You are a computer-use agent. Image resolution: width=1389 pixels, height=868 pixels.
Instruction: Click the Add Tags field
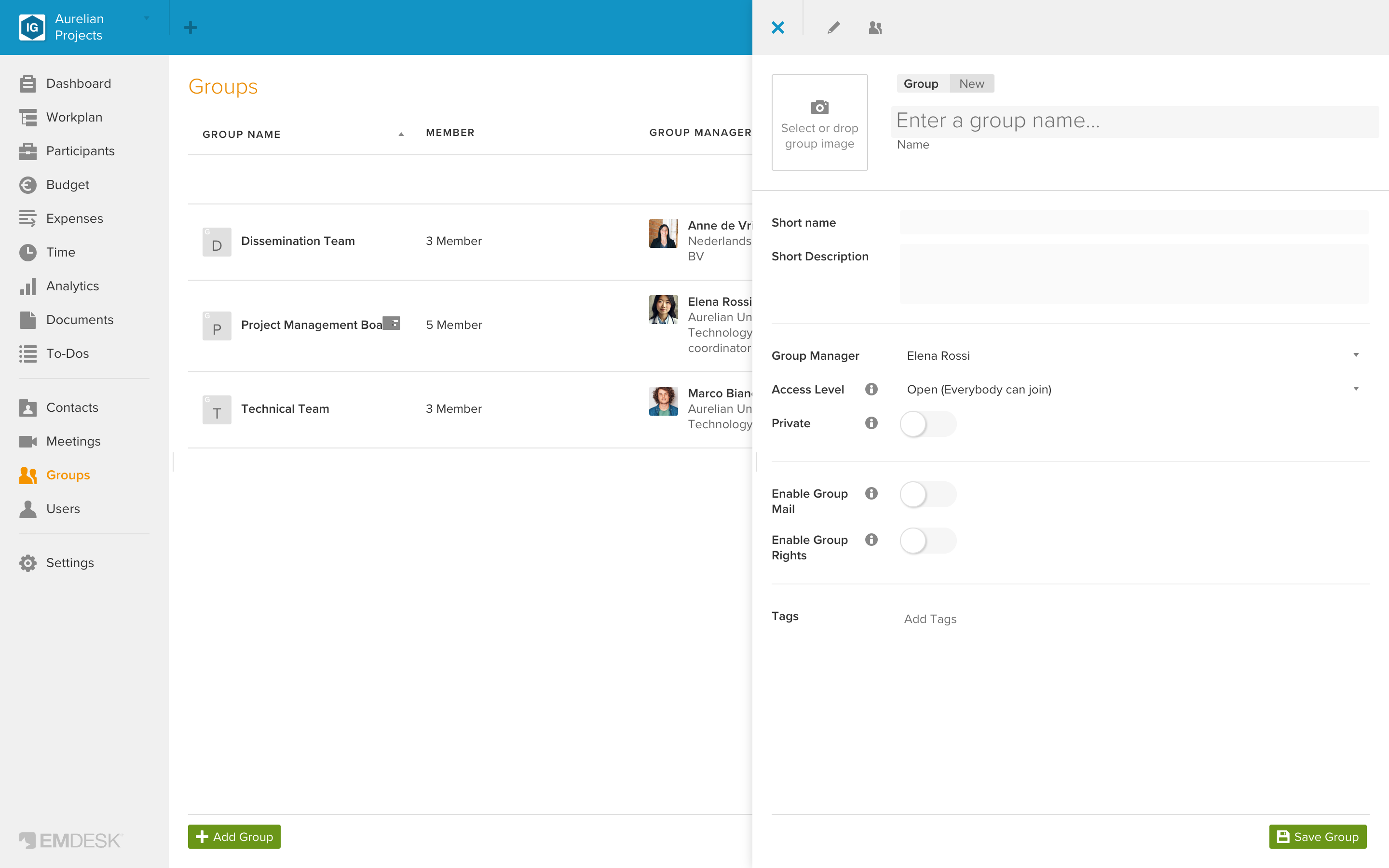tap(930, 620)
